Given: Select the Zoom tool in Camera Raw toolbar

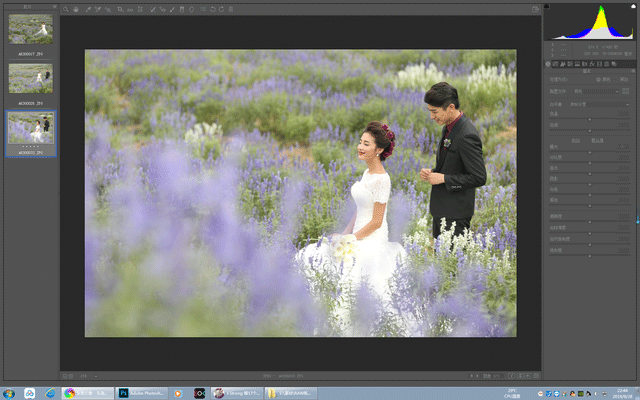Looking at the screenshot, I should [x=66, y=9].
